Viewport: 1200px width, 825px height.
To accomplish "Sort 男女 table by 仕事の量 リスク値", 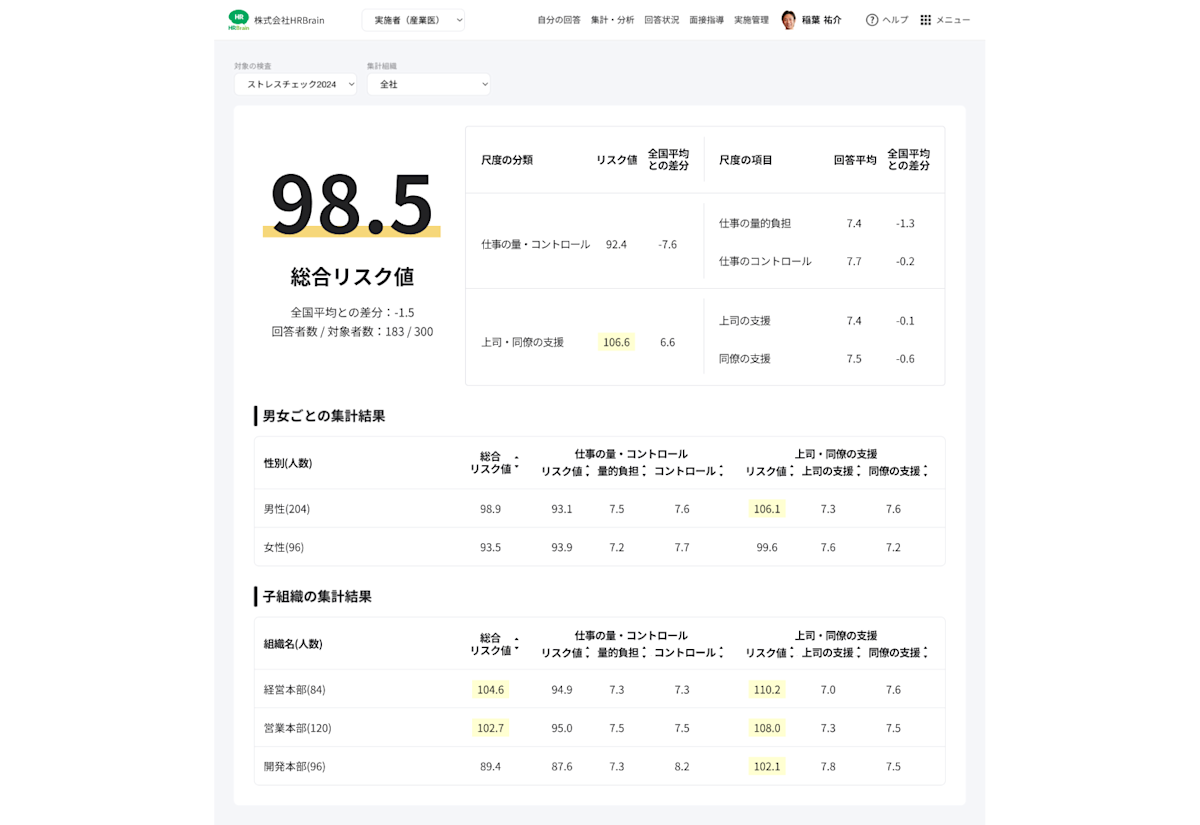I will [x=587, y=471].
